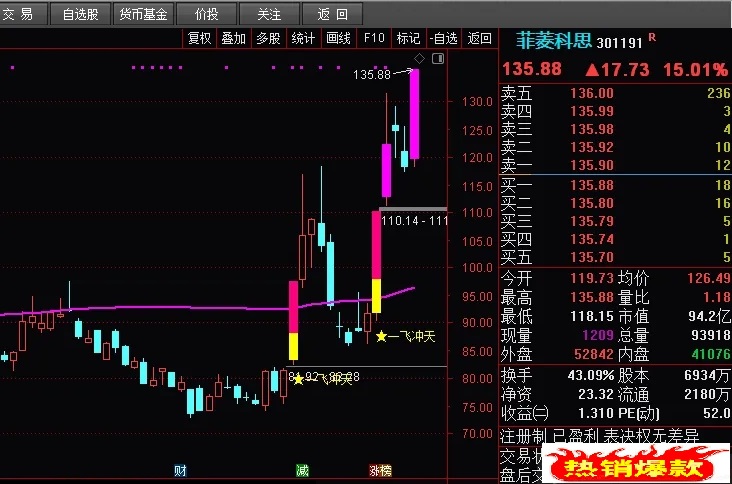Screen dimensions: 732x484
Task: Click the 菲菱科思 stock name
Action: [554, 41]
